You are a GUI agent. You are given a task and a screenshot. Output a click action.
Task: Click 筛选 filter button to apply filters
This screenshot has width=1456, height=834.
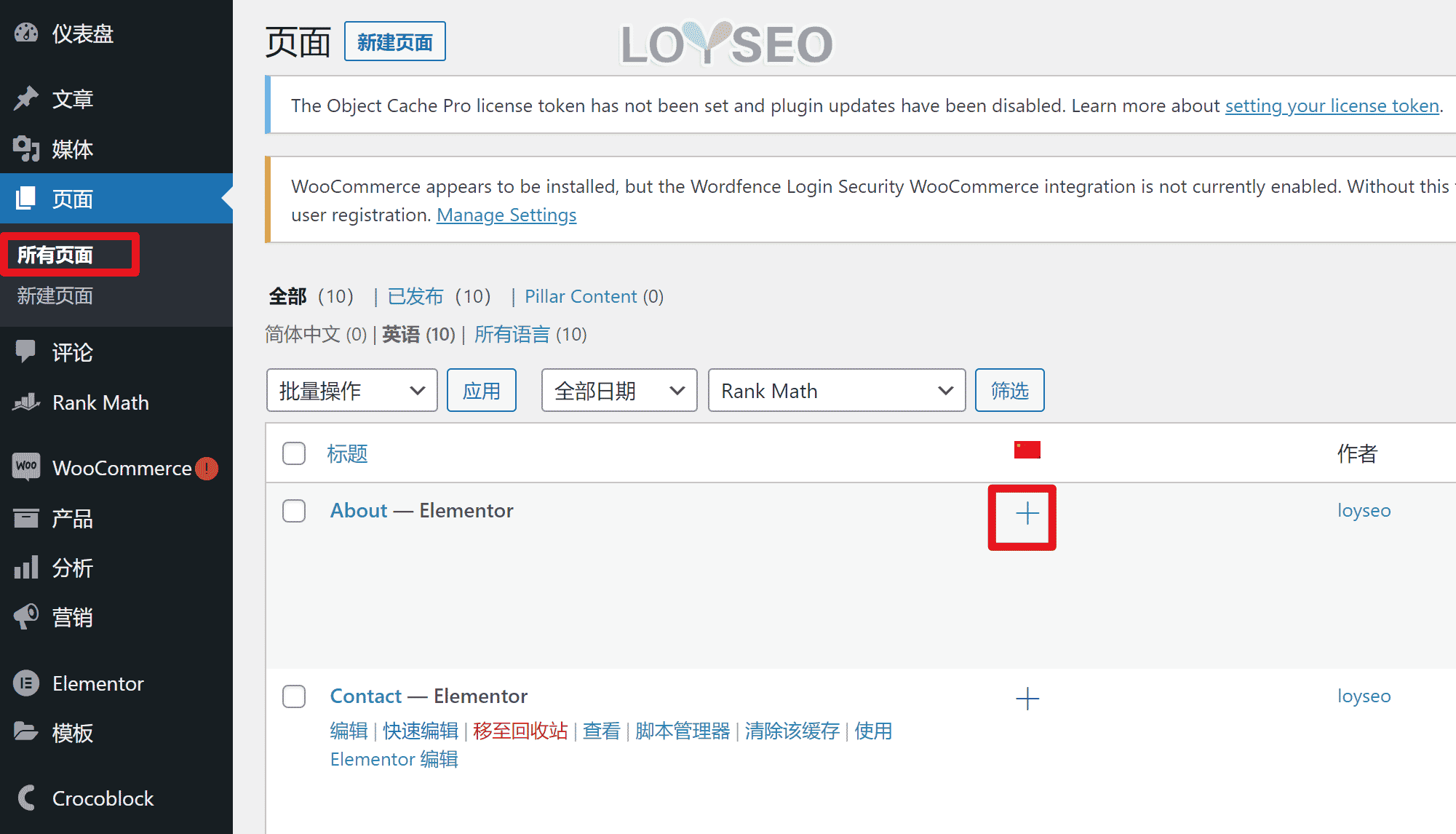click(x=1010, y=391)
